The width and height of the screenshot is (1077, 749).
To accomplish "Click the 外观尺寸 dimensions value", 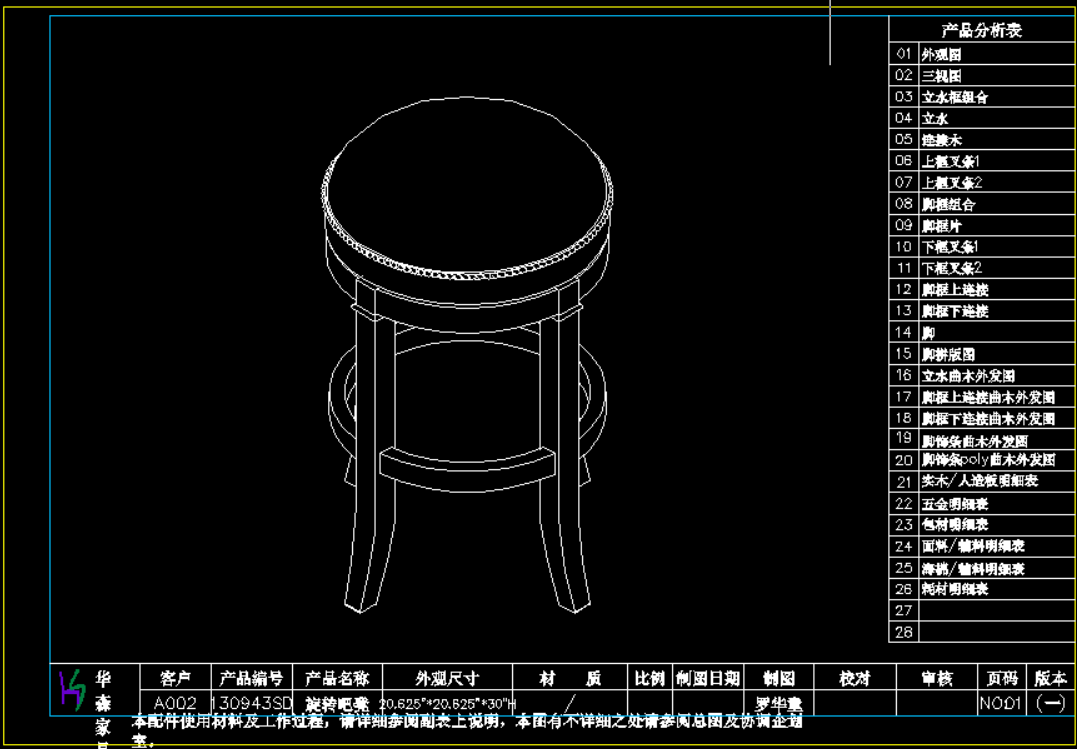I will tap(447, 704).
